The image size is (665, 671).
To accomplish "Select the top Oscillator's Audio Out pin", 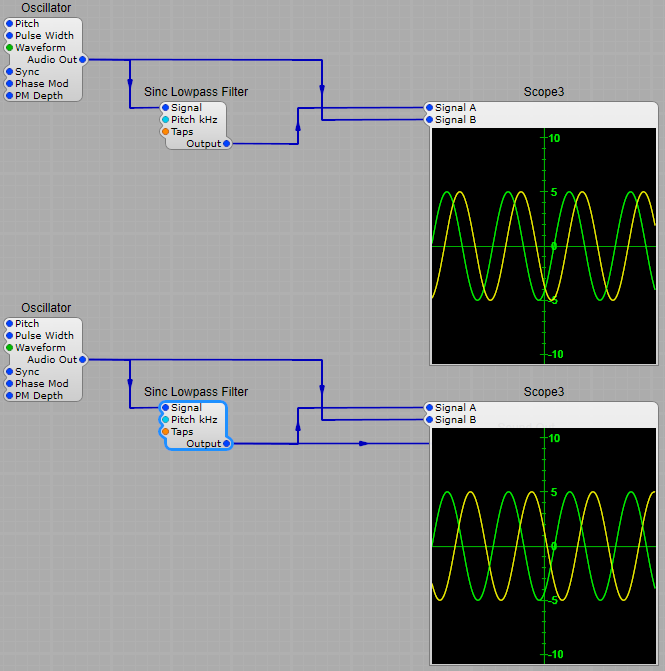I will tap(82, 59).
